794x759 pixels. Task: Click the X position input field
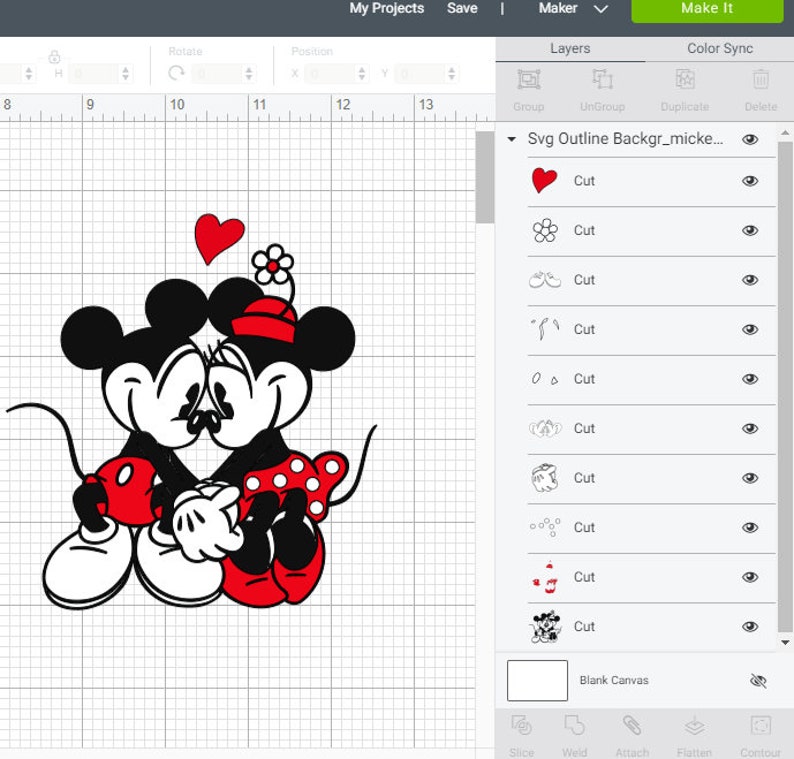click(x=331, y=73)
